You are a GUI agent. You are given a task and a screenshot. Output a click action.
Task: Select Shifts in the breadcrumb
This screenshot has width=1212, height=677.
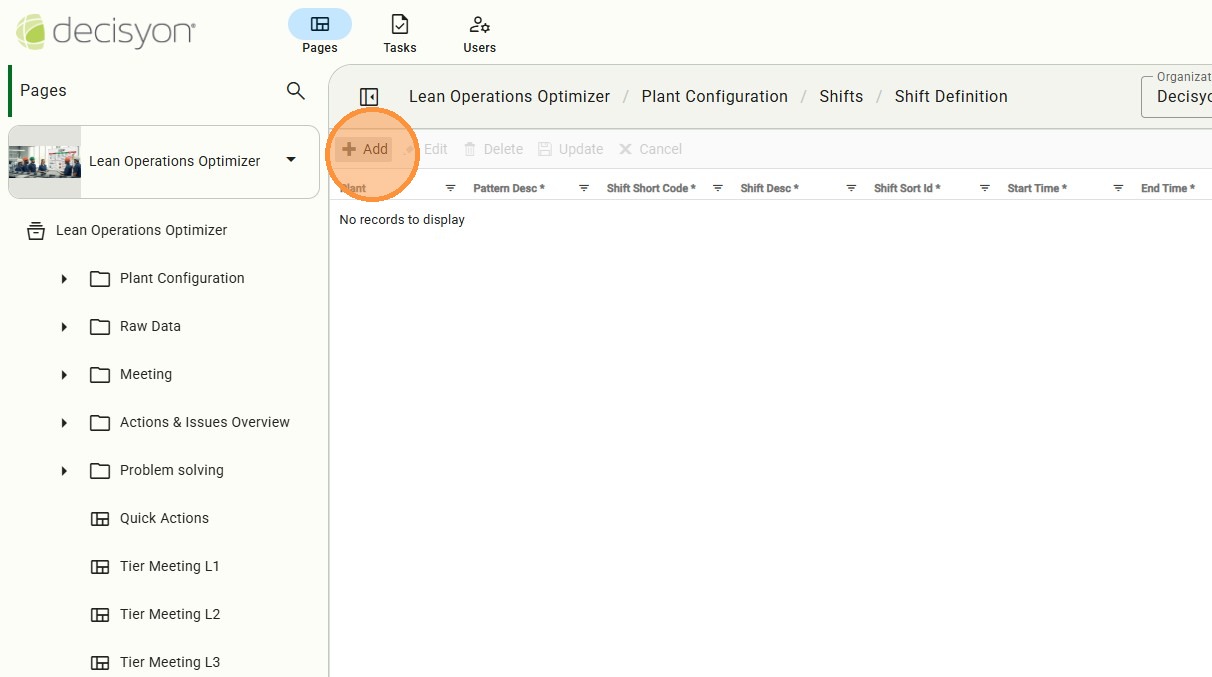[841, 97]
